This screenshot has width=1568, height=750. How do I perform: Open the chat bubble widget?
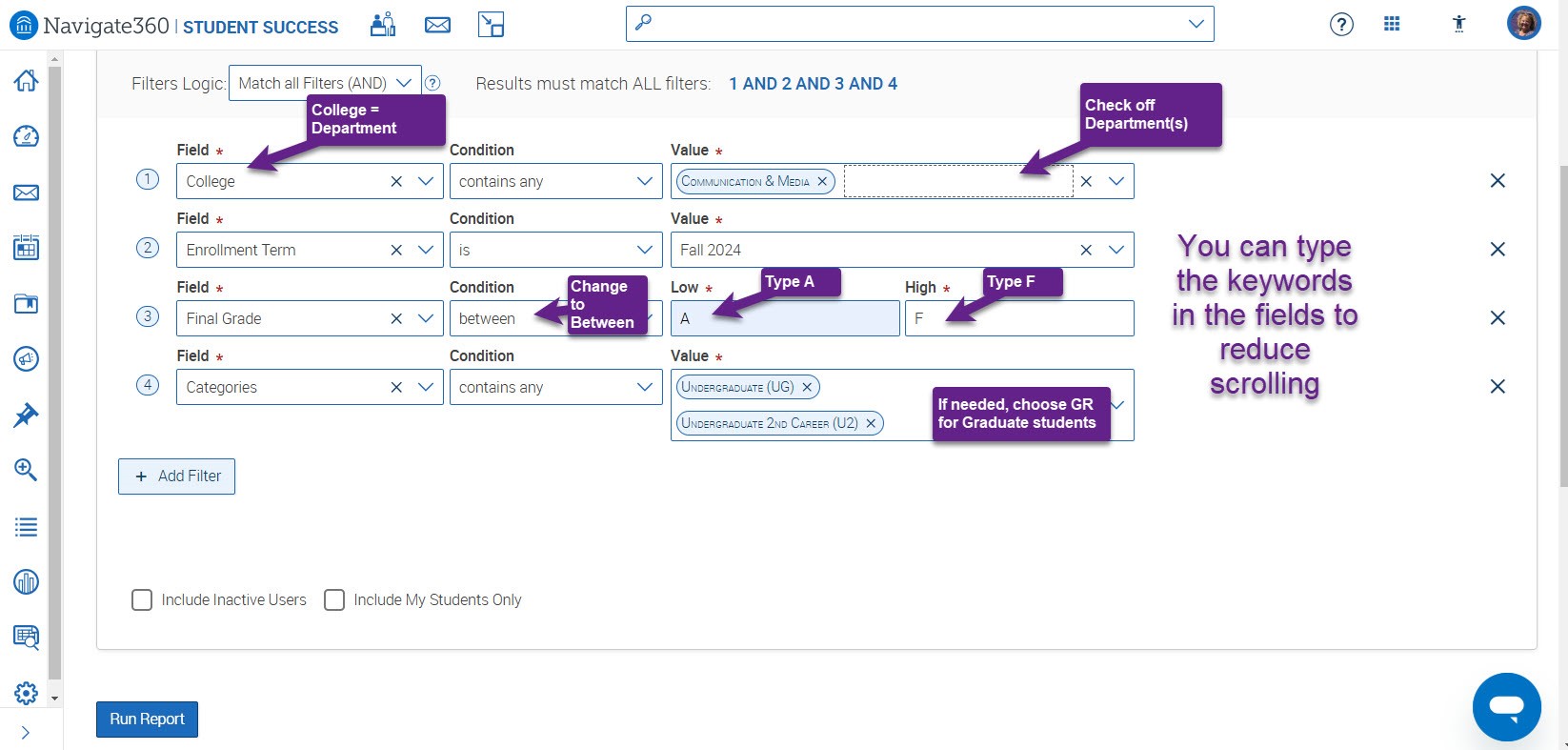[x=1506, y=707]
